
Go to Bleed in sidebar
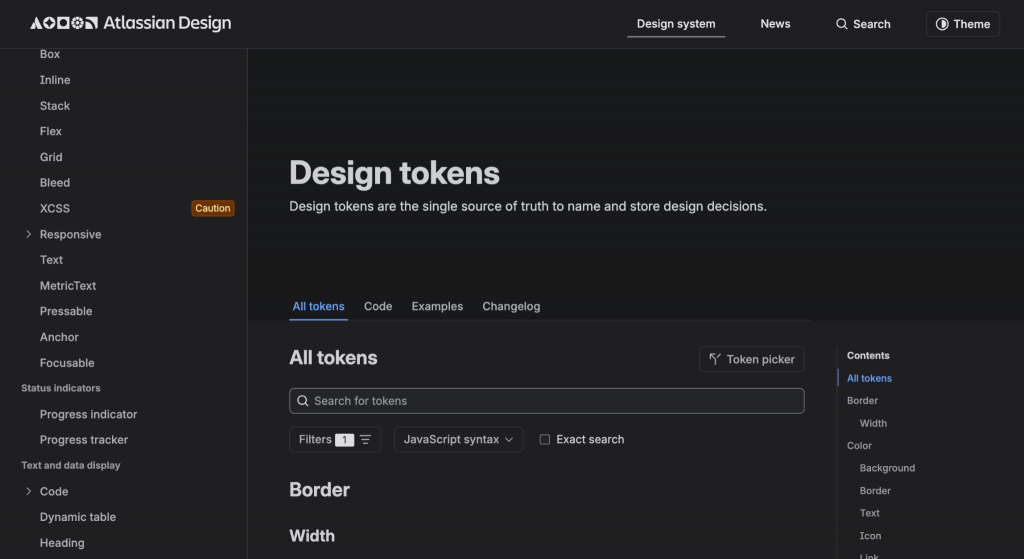pos(55,183)
